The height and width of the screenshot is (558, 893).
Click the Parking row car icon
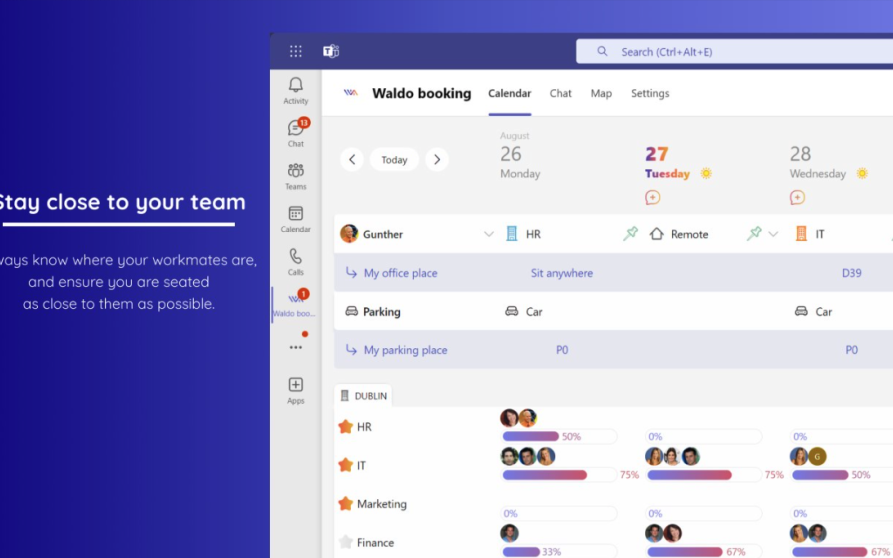click(x=351, y=311)
